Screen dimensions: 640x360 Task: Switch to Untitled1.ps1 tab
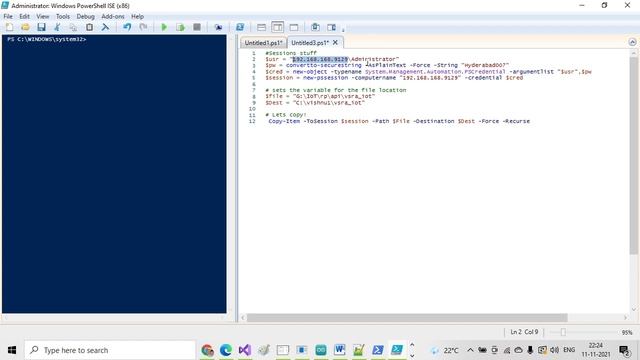click(263, 43)
